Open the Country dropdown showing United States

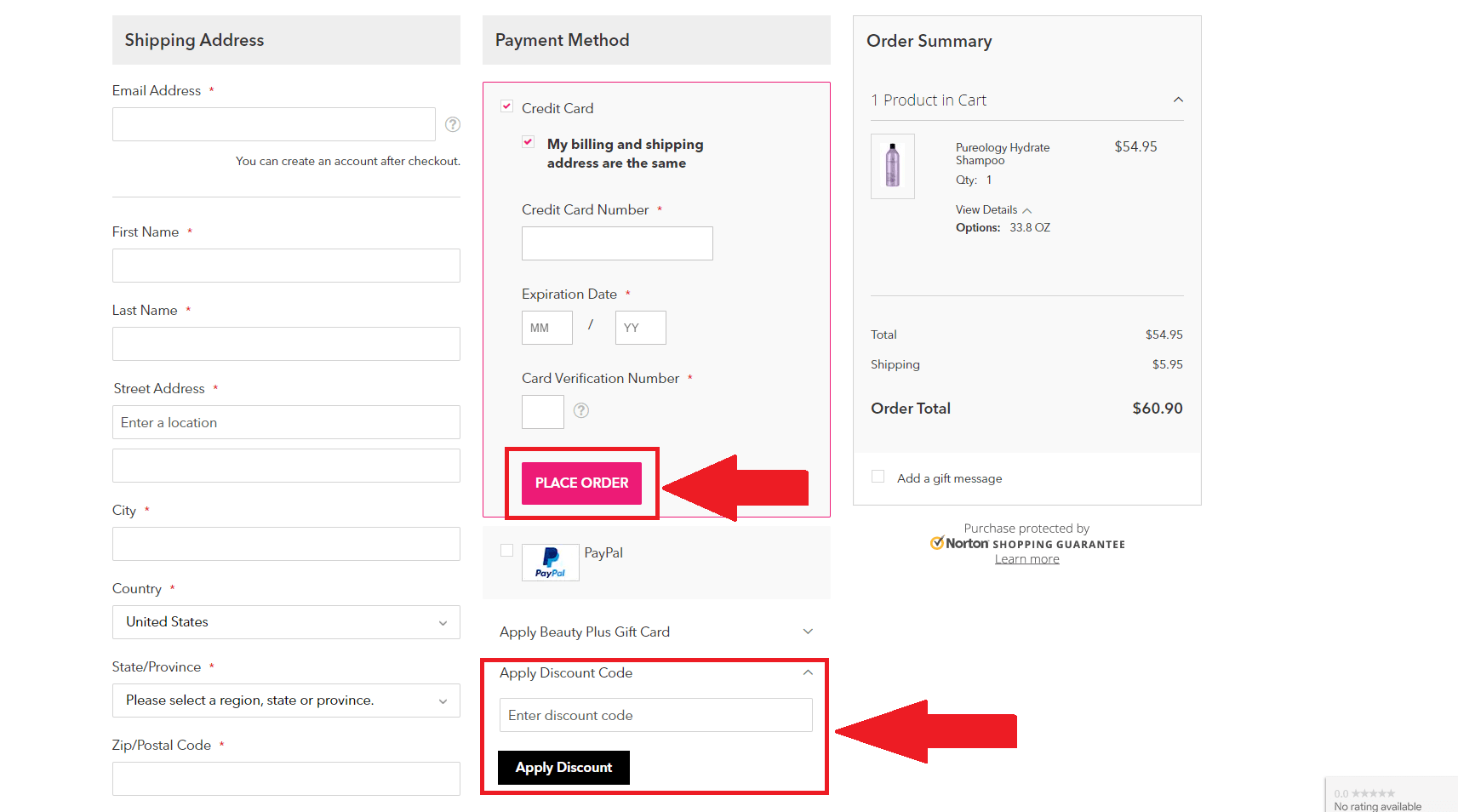[x=286, y=622]
